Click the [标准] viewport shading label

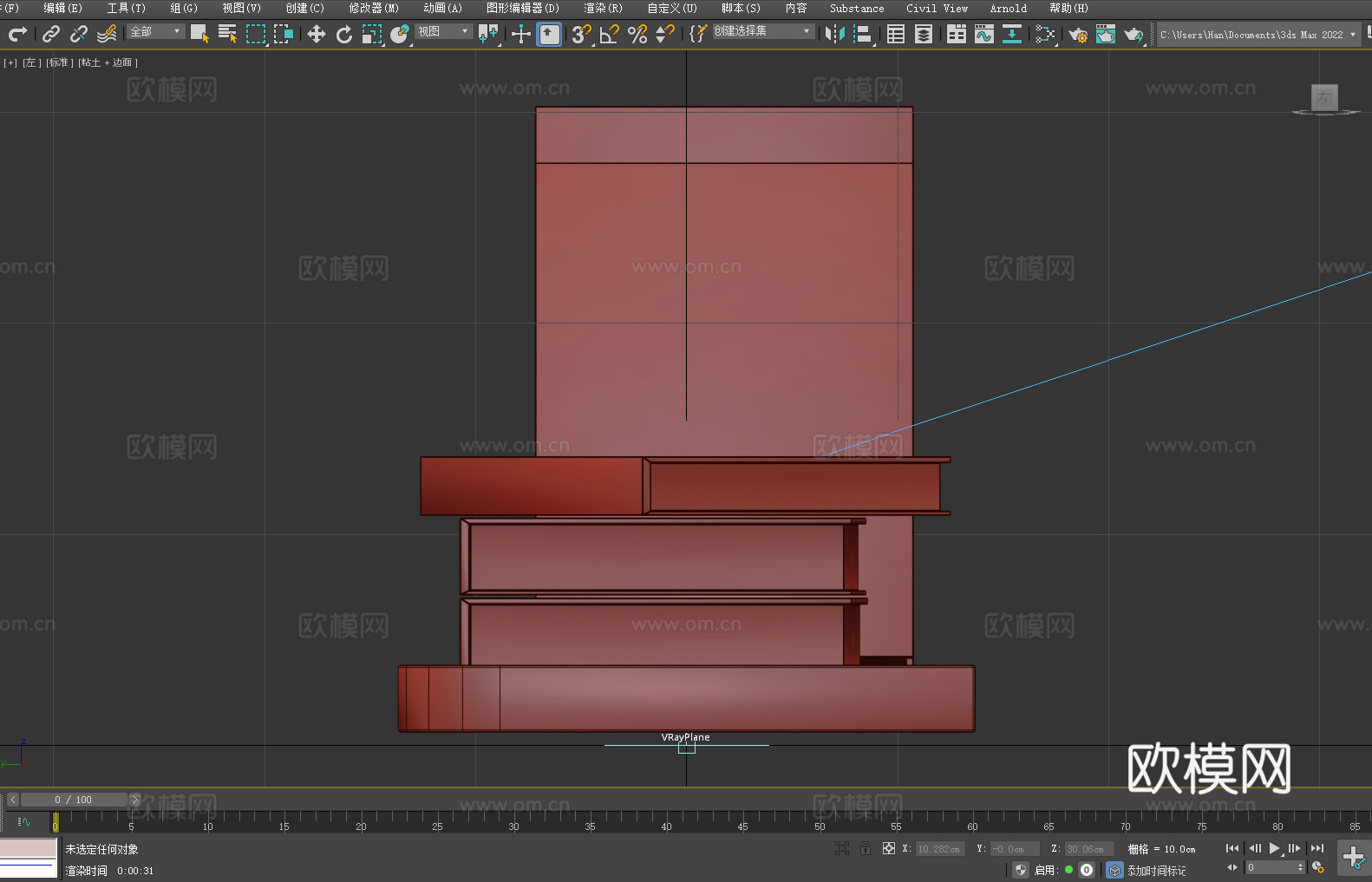(x=58, y=62)
